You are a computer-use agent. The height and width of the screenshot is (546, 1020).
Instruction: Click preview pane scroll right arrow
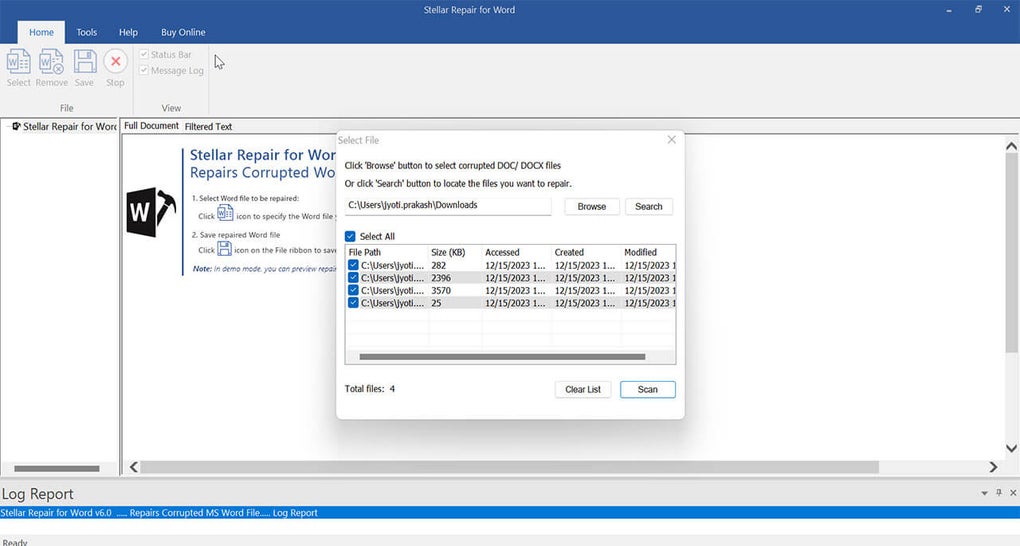993,467
